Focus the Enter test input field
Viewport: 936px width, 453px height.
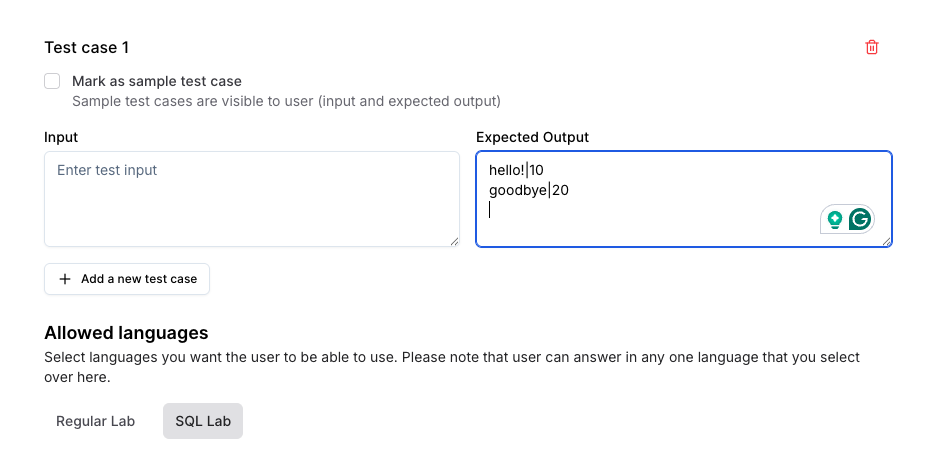point(252,199)
